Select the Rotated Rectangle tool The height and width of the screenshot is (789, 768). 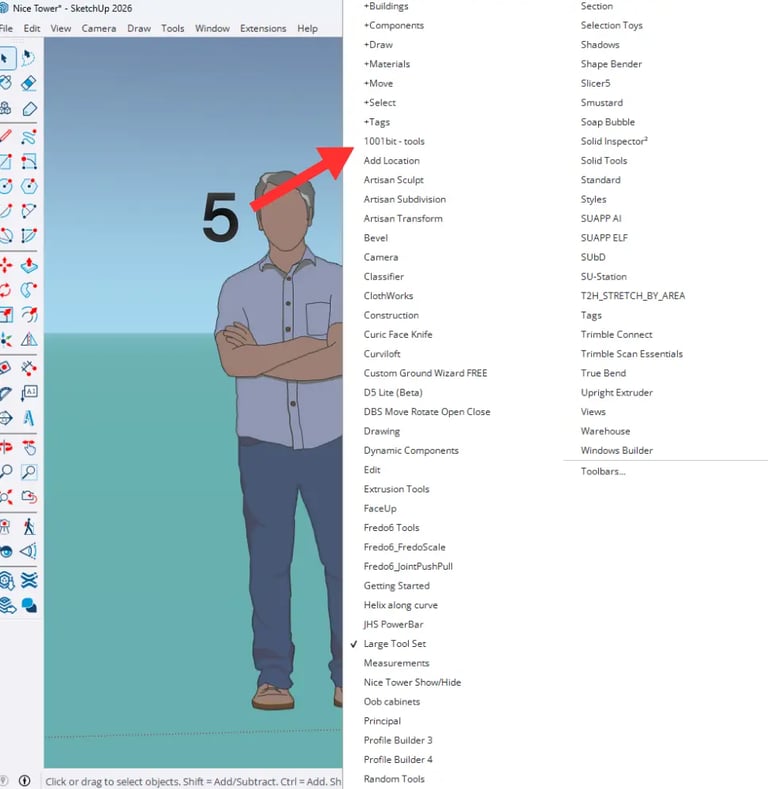pos(29,162)
